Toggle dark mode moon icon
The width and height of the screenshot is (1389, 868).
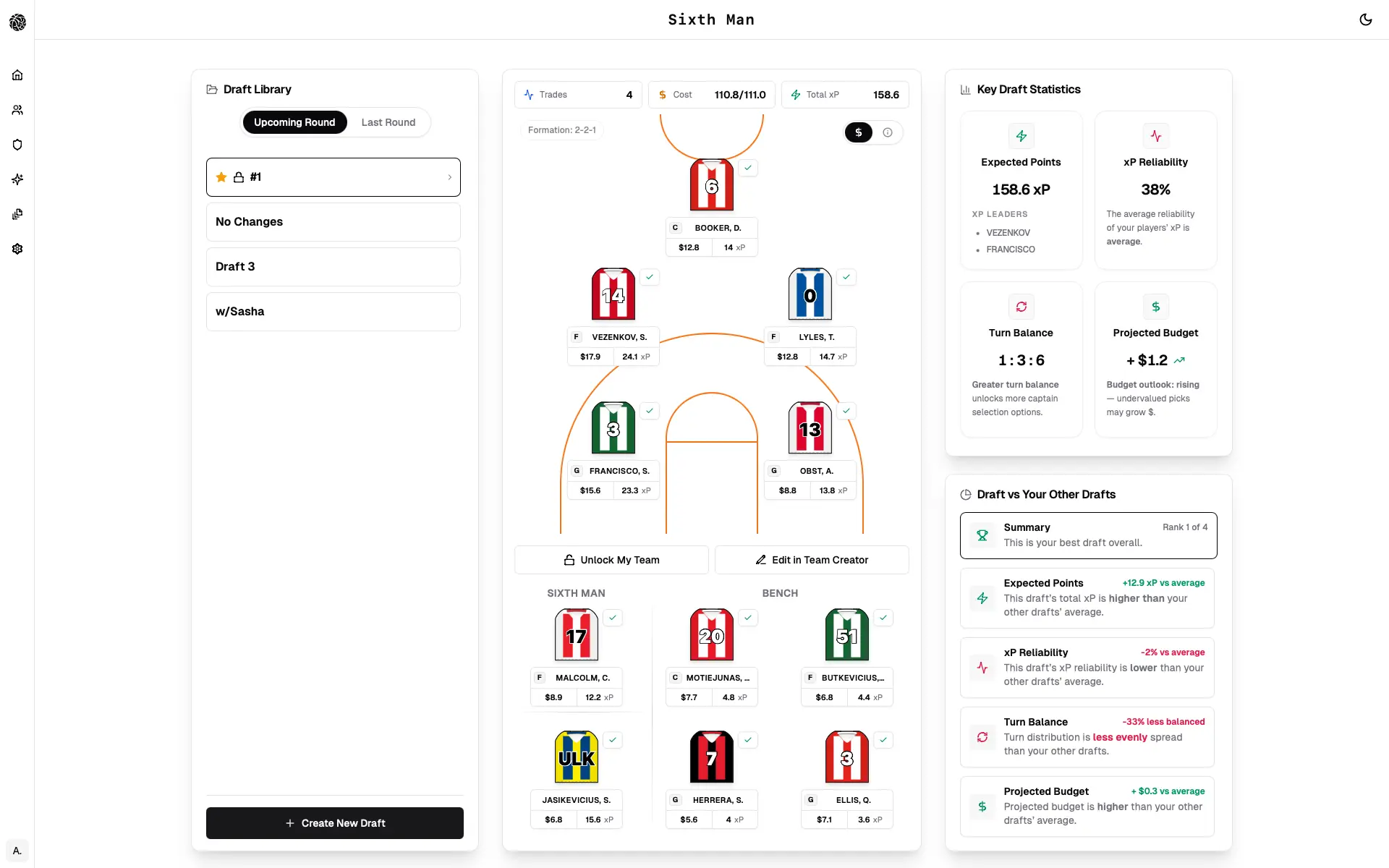point(1365,20)
